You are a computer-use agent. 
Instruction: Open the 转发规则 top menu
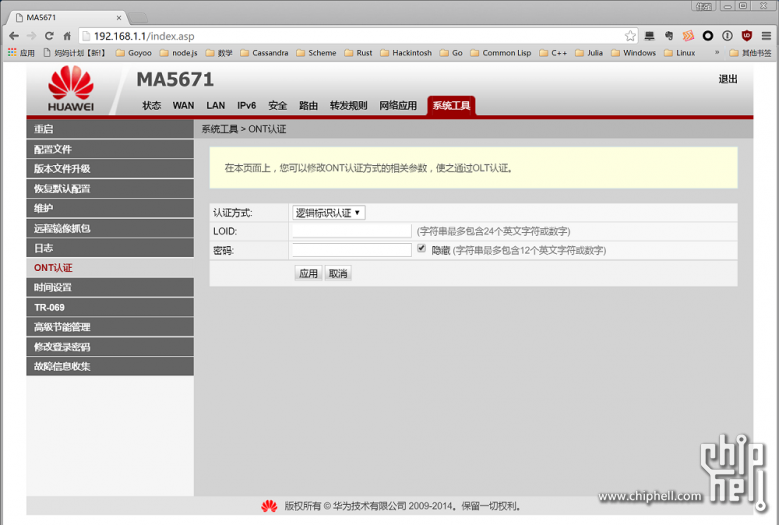coord(348,105)
